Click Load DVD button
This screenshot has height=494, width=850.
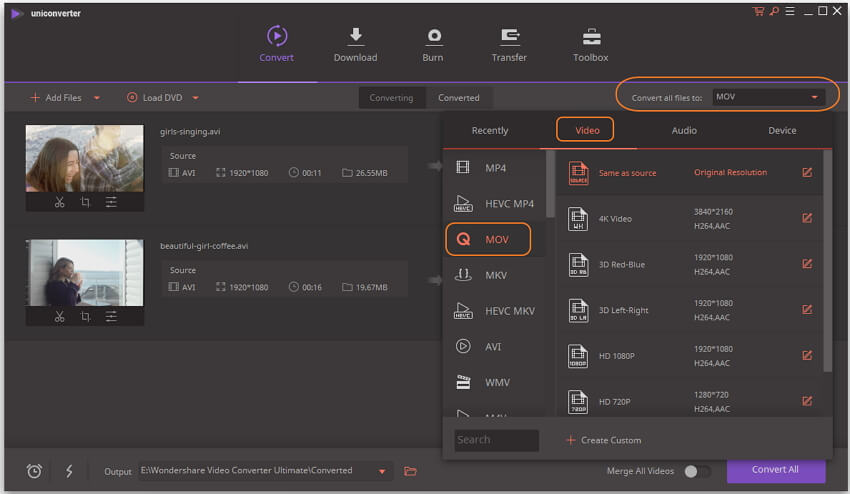pos(154,98)
